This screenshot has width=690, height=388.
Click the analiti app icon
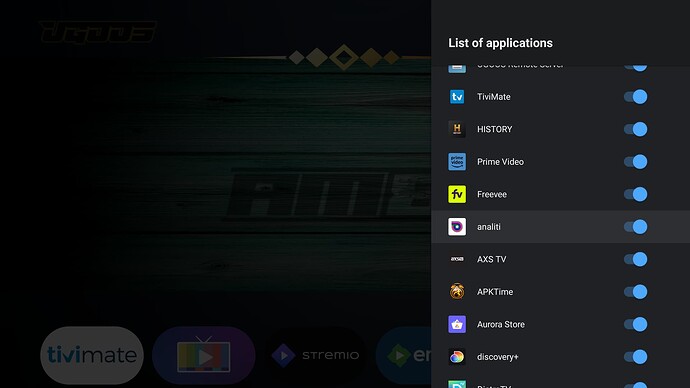click(457, 227)
